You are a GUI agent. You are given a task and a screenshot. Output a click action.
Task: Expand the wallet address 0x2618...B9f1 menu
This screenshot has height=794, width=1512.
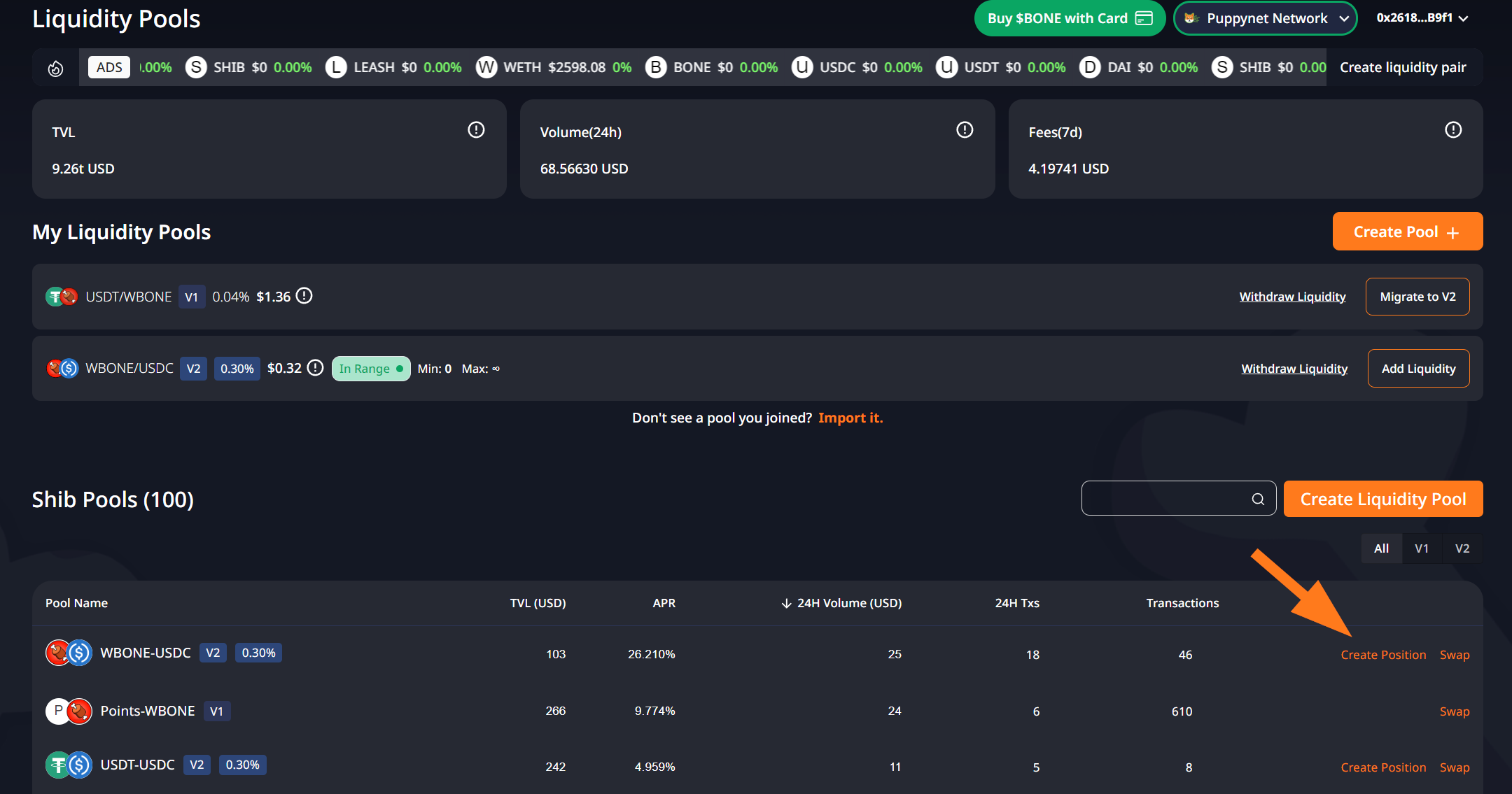point(1422,18)
